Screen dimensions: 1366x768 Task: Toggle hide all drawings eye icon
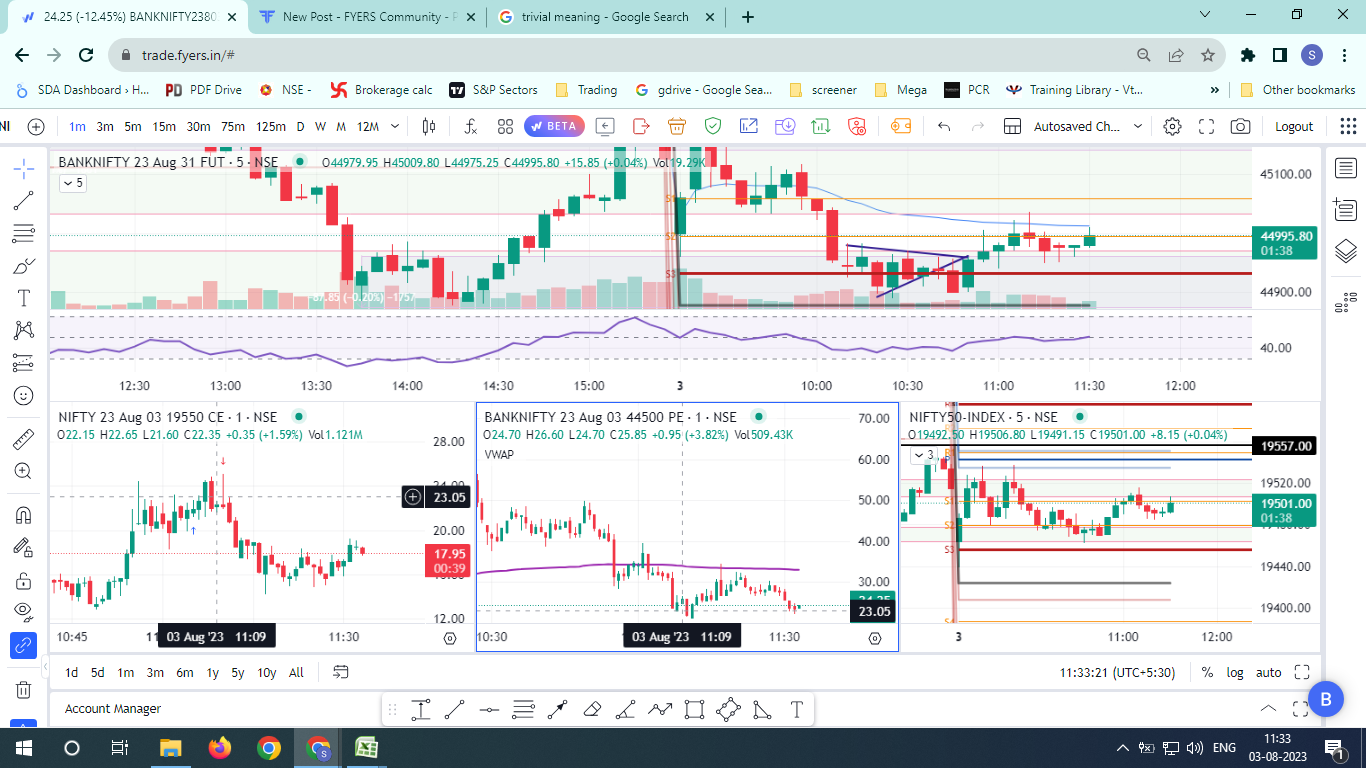[x=24, y=610]
